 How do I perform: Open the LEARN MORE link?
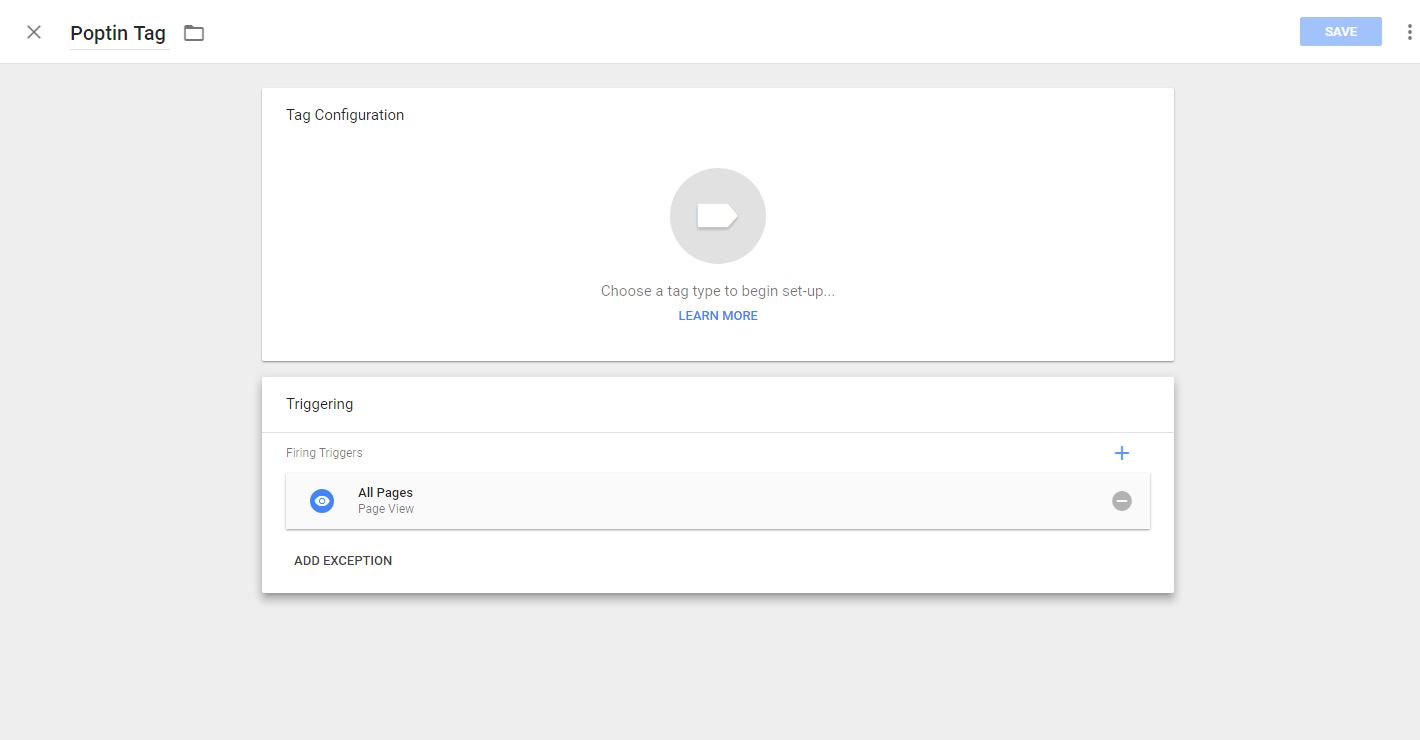click(718, 316)
